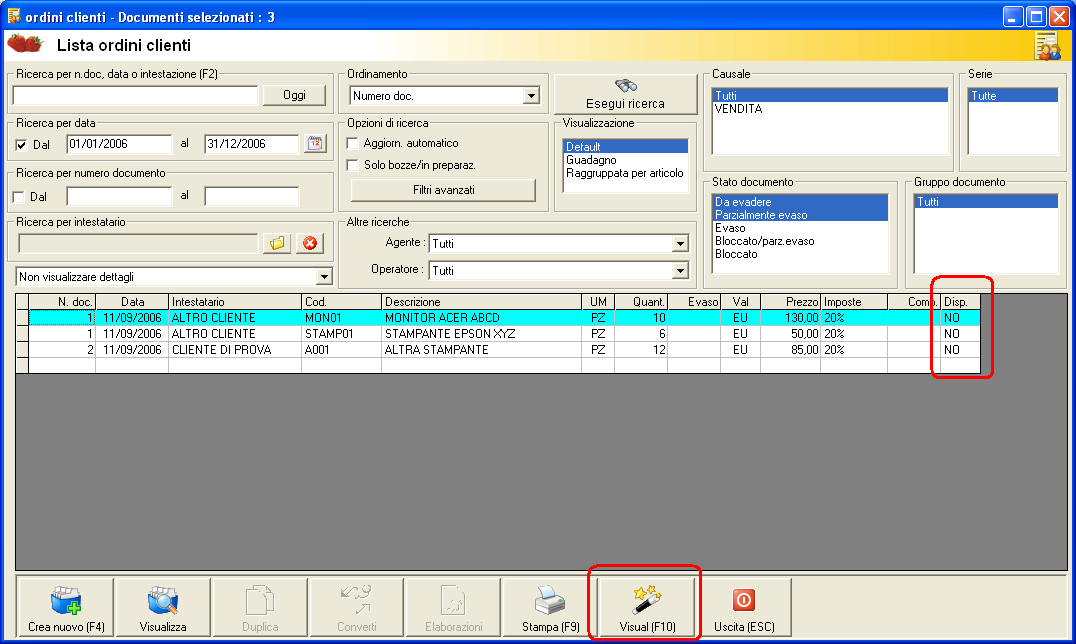The image size is (1076, 644).
Task: Click CLIENTE DI PROVA cell
Action: click(x=235, y=349)
